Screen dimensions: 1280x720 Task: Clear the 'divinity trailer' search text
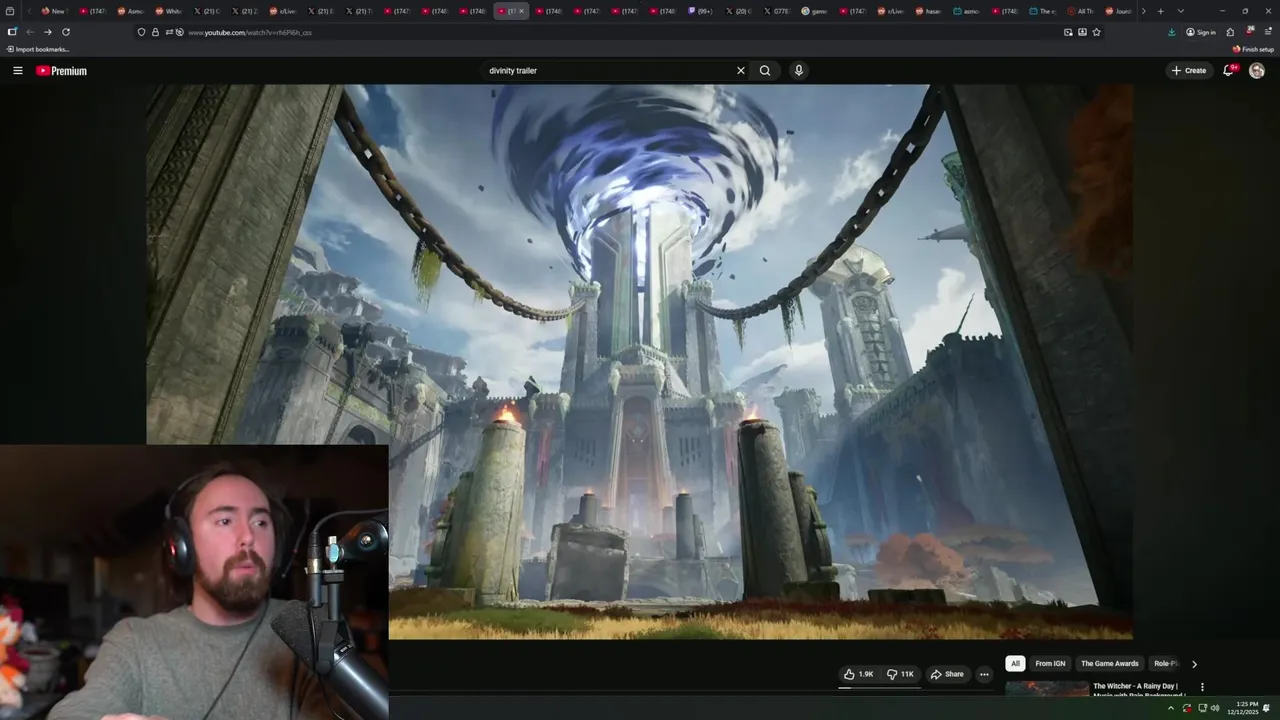740,71
